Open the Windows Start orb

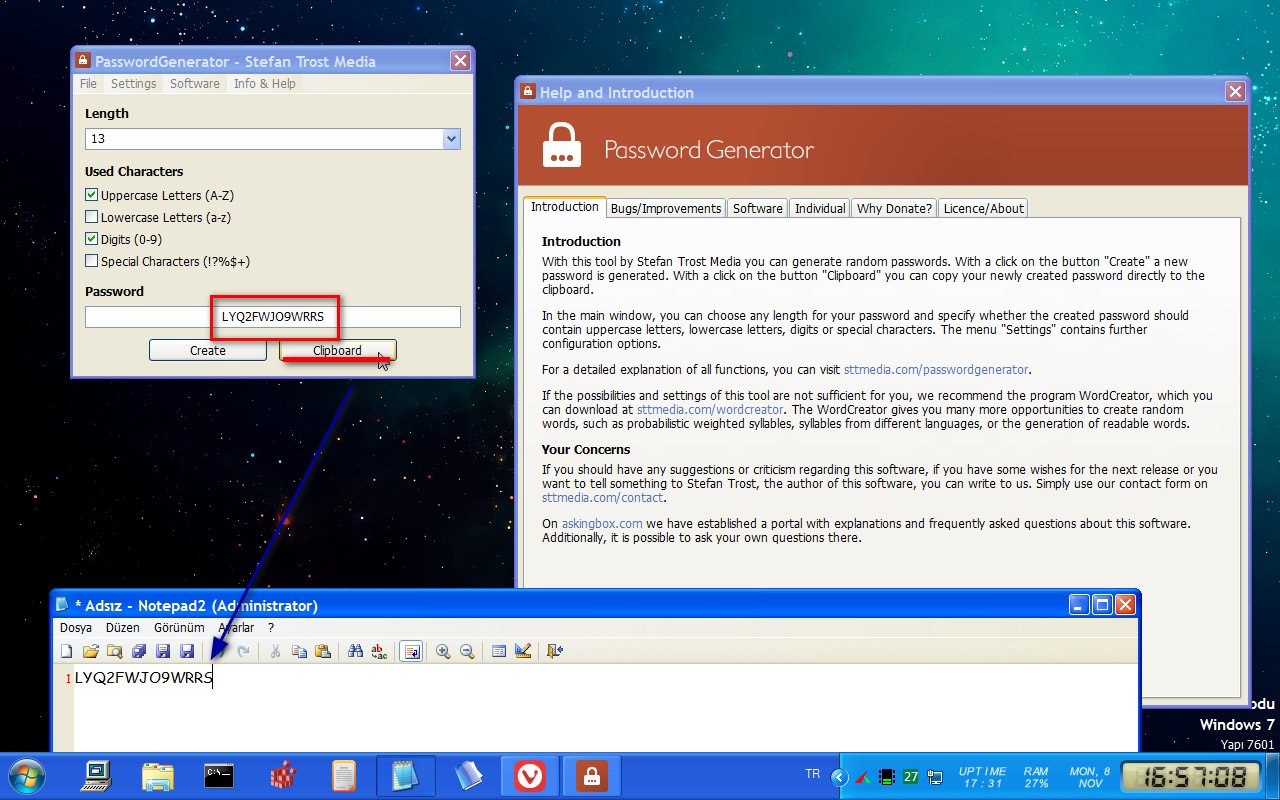(25, 776)
